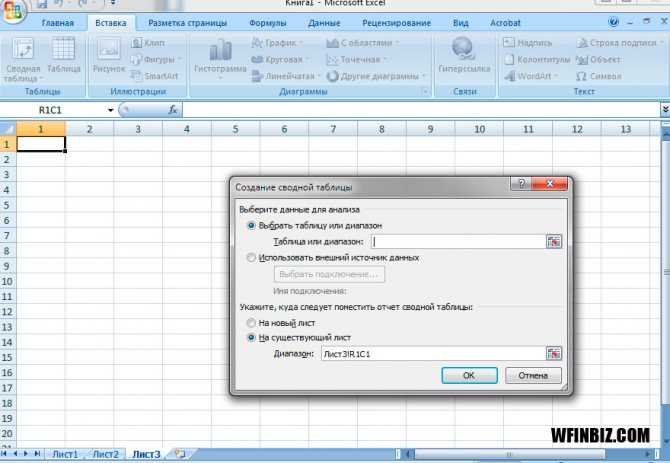The height and width of the screenshot is (463, 670).
Task: Click the Рисунок picture icon
Action: pyautogui.click(x=109, y=55)
